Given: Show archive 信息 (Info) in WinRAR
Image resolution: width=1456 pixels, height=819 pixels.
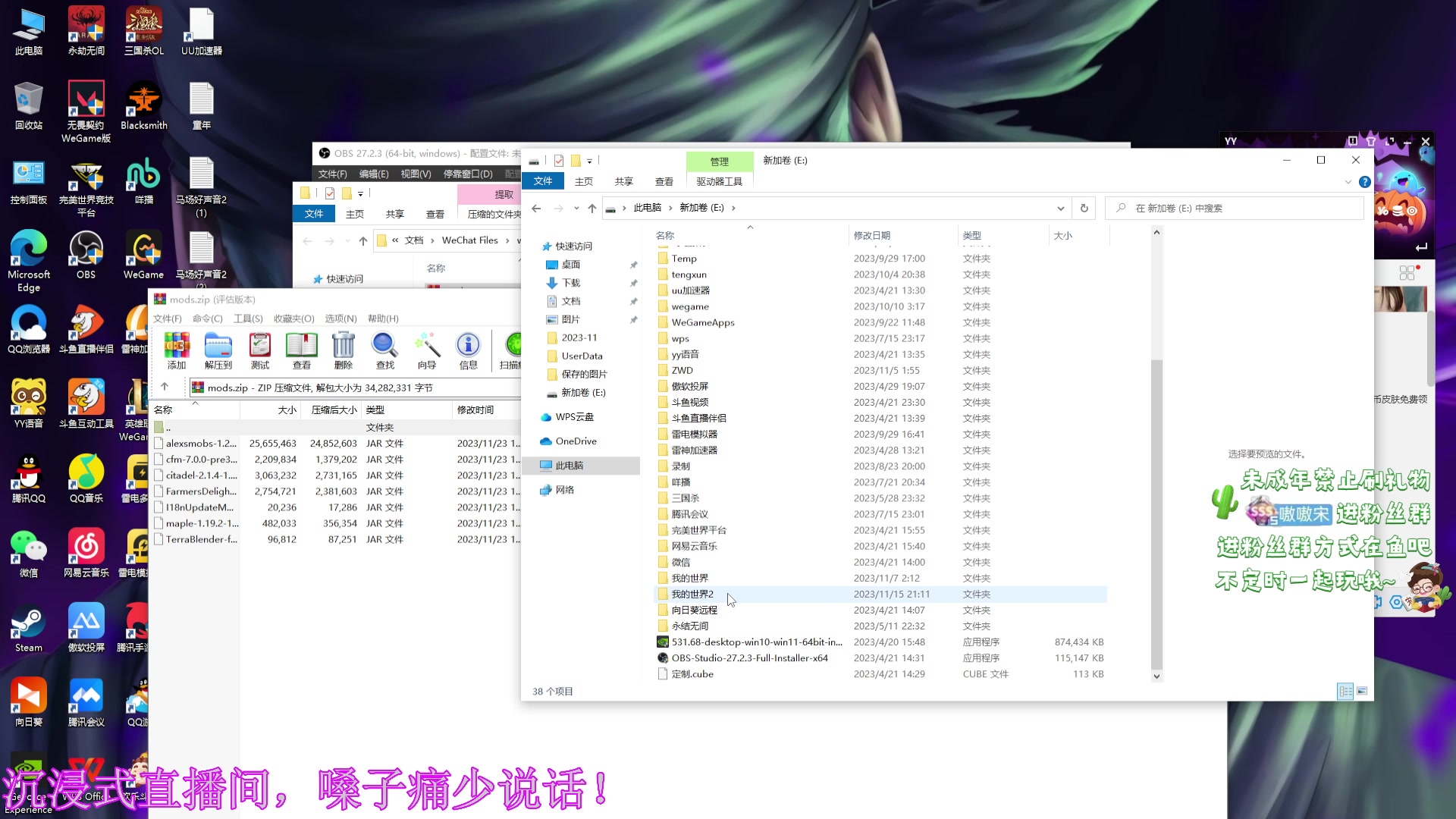Looking at the screenshot, I should 468,350.
